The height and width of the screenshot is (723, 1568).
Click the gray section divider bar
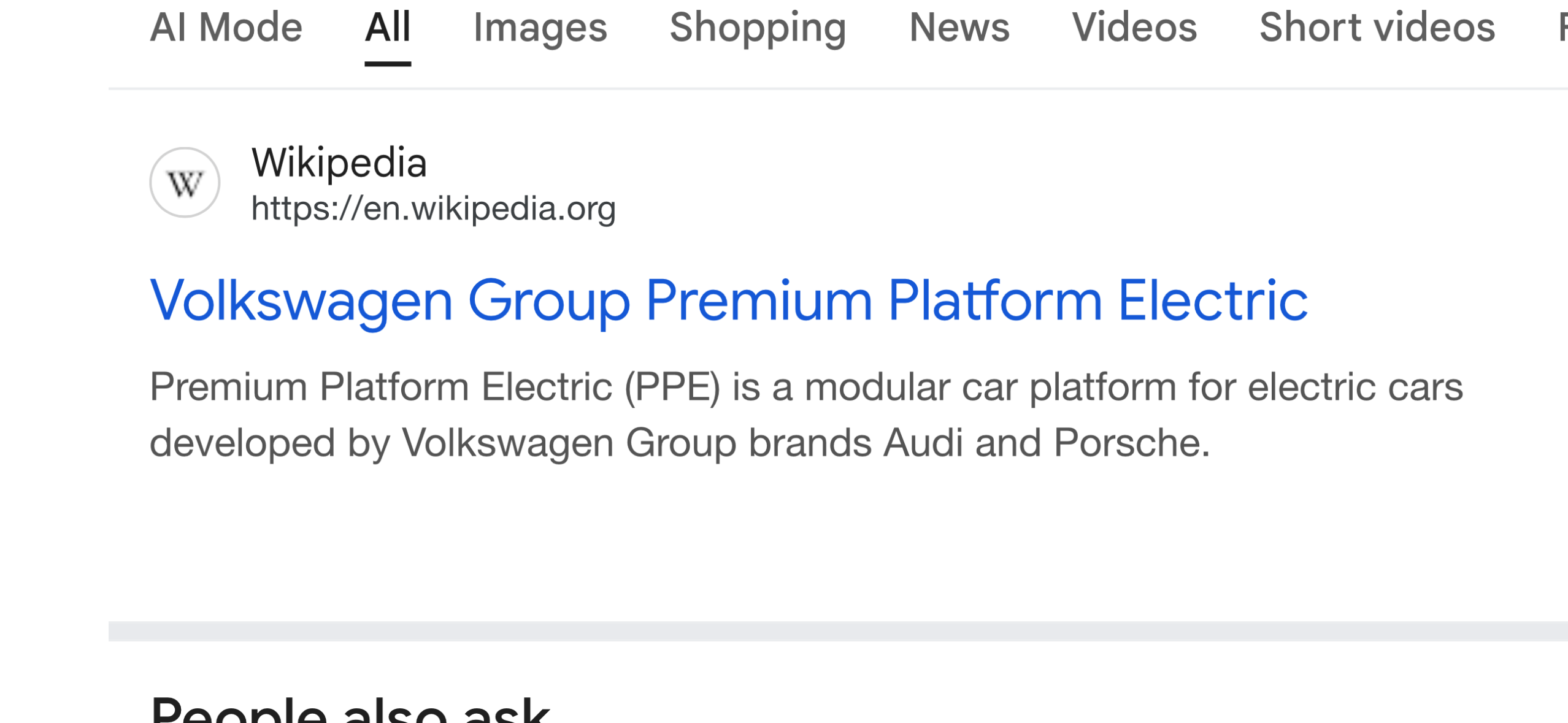[x=837, y=631]
